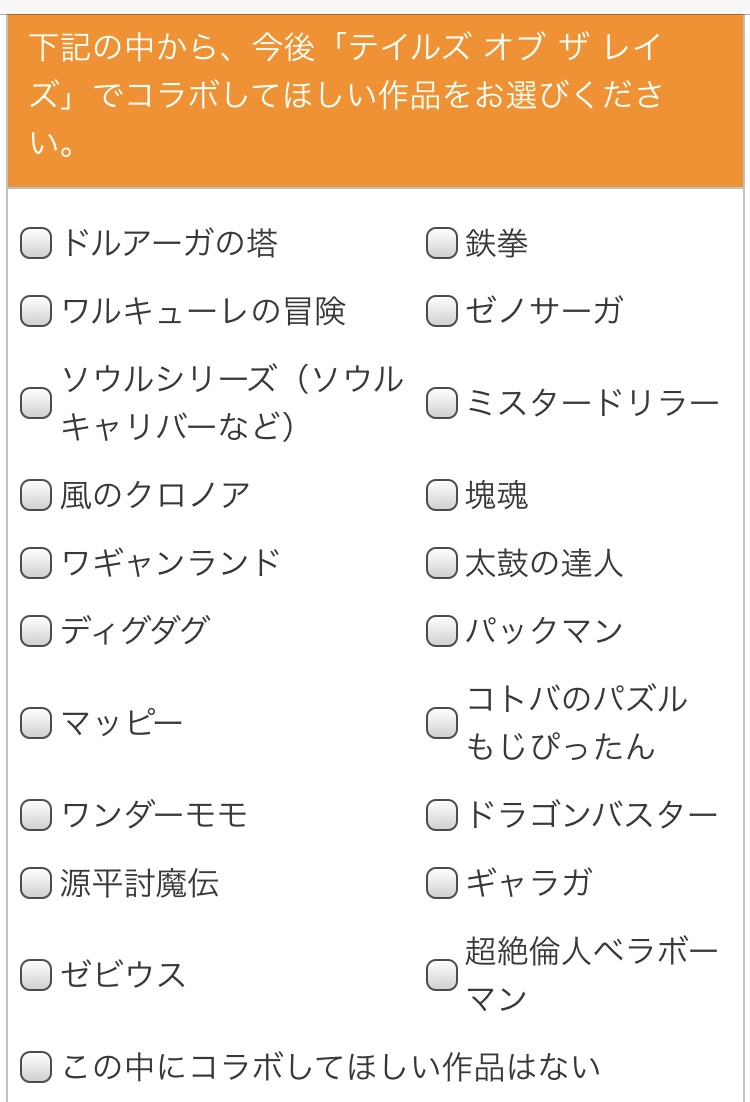Tick the 太鼓の達人 checkbox
The image size is (750, 1102).
click(x=441, y=563)
